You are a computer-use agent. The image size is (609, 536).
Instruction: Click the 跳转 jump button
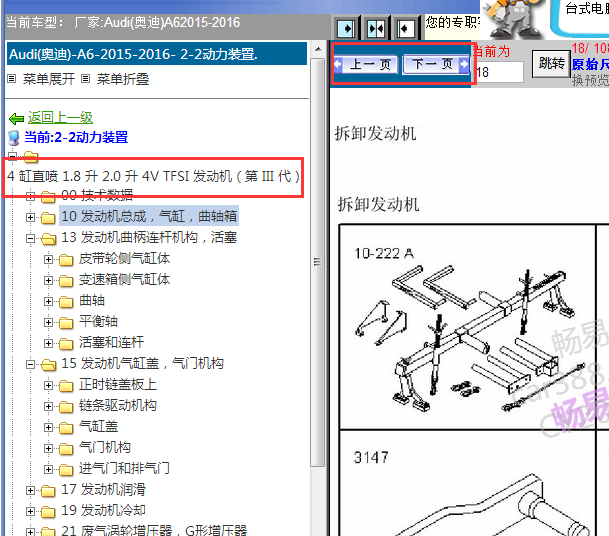tap(551, 63)
